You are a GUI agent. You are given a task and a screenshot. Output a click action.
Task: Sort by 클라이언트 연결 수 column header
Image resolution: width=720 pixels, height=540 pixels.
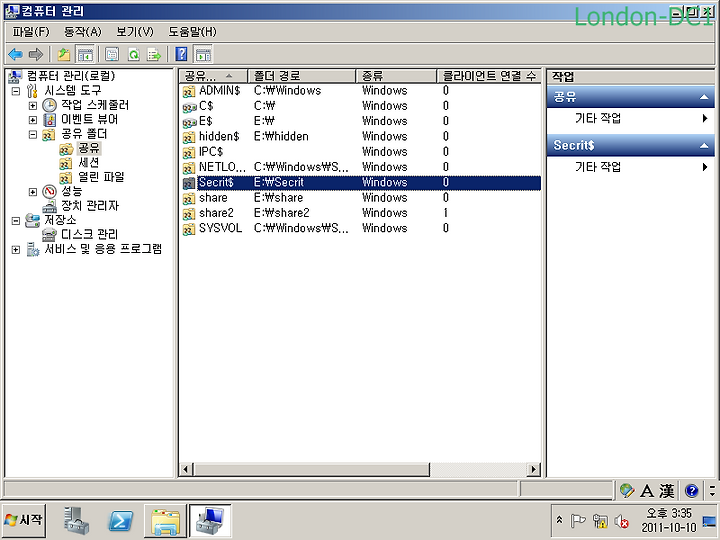(489, 76)
